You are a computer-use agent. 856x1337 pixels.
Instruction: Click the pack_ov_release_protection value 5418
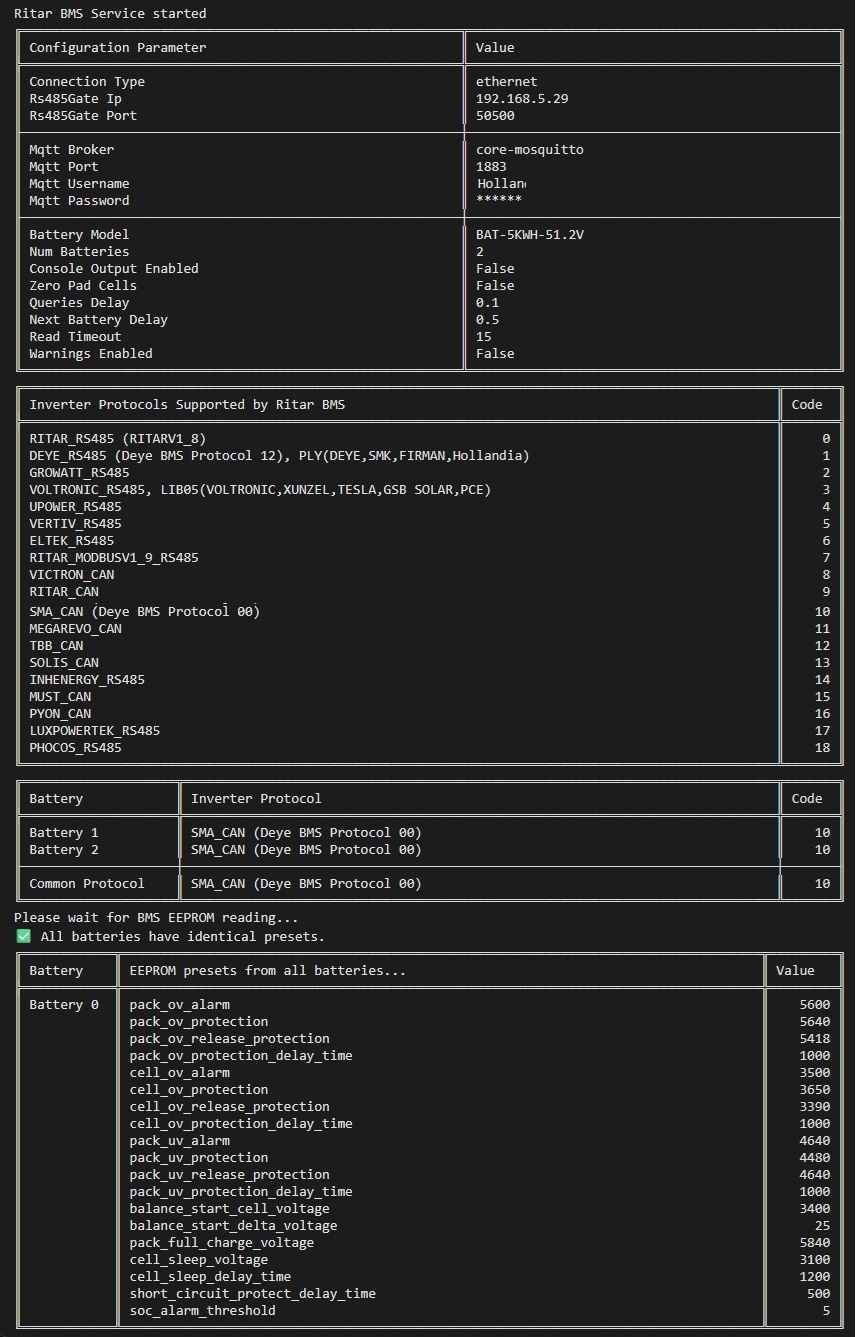pos(815,1039)
